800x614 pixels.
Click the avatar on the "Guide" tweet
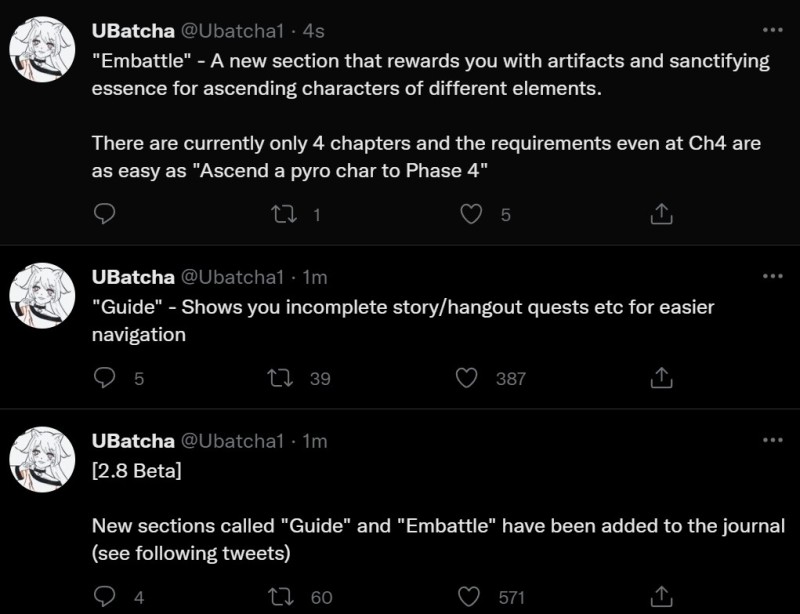tap(42, 296)
